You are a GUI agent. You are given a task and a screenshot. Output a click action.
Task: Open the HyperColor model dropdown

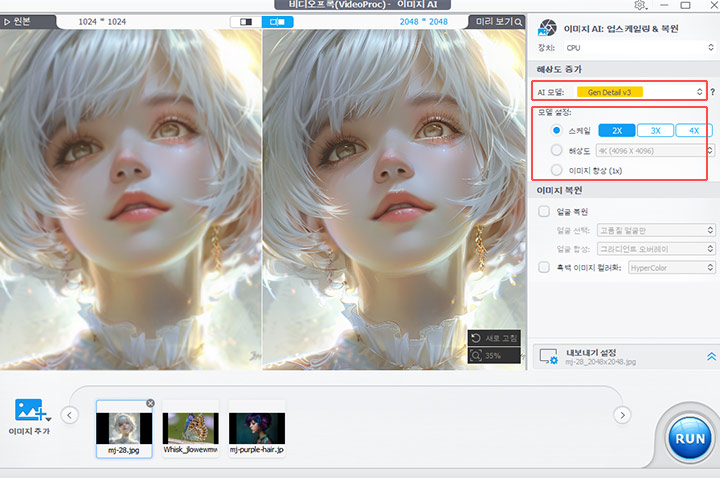(x=672, y=268)
